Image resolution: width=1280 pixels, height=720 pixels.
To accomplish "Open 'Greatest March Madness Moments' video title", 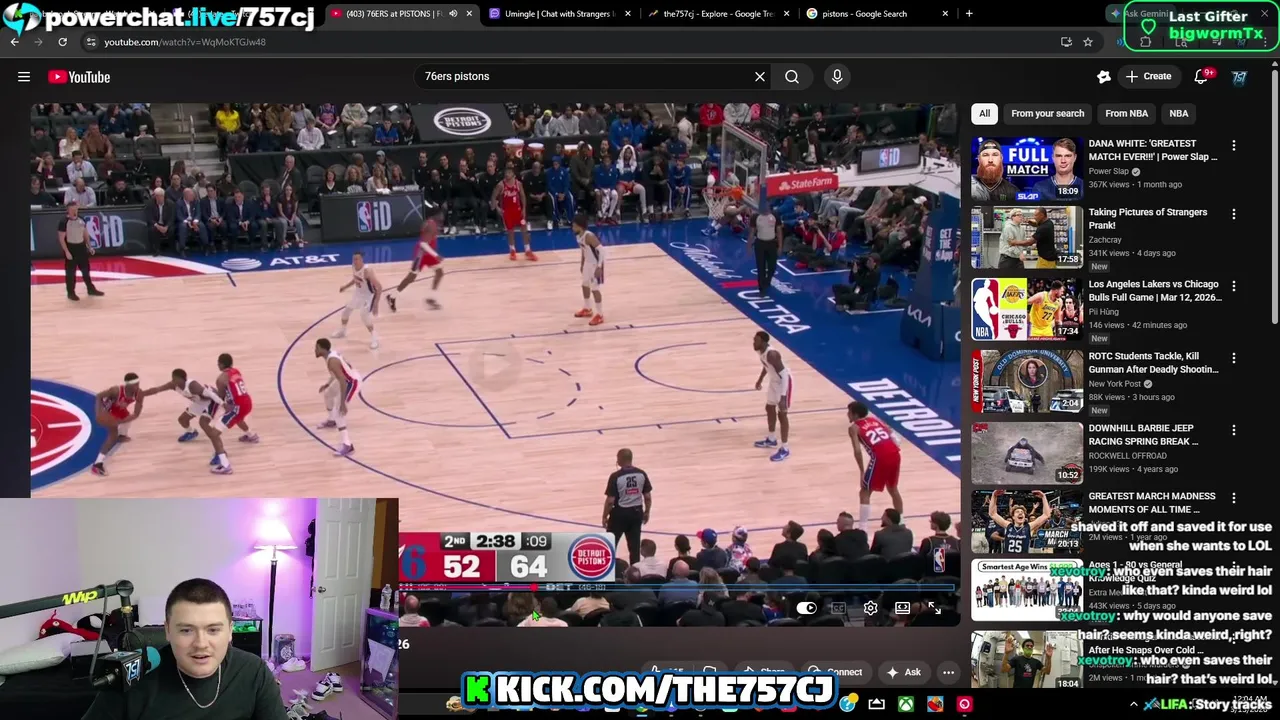I will [1152, 503].
